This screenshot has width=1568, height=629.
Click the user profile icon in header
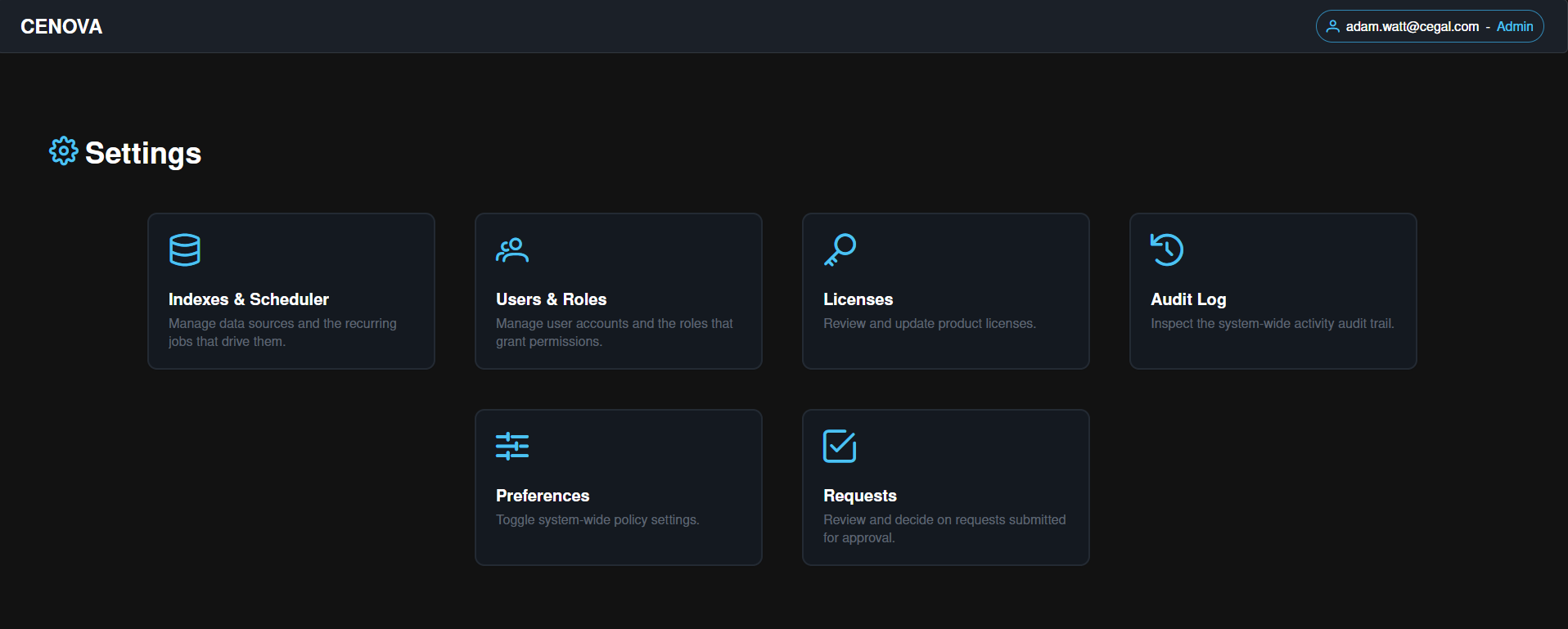1333,26
